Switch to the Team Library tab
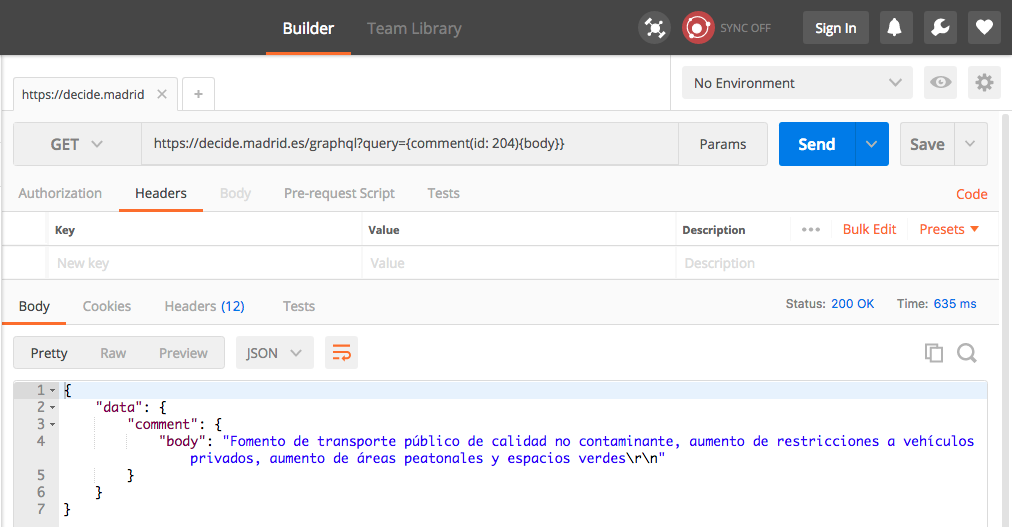 [x=414, y=28]
